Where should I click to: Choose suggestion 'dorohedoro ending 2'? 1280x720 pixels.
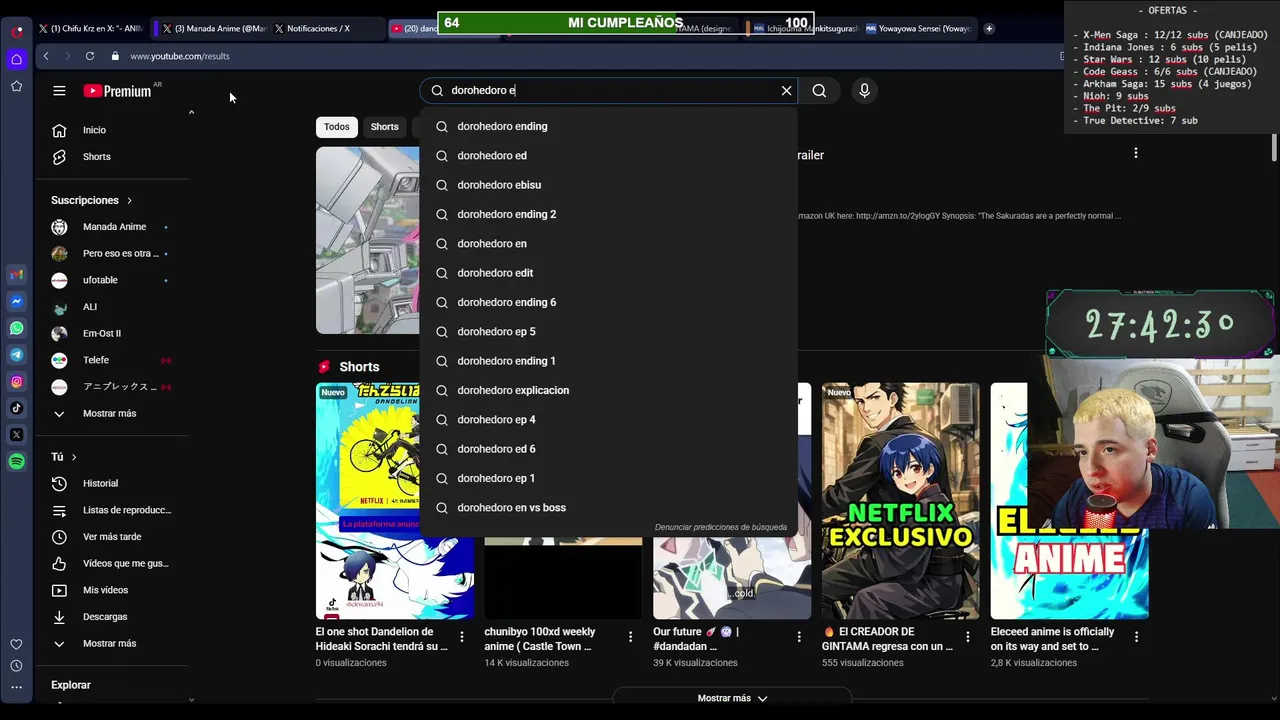pyautogui.click(x=609, y=214)
